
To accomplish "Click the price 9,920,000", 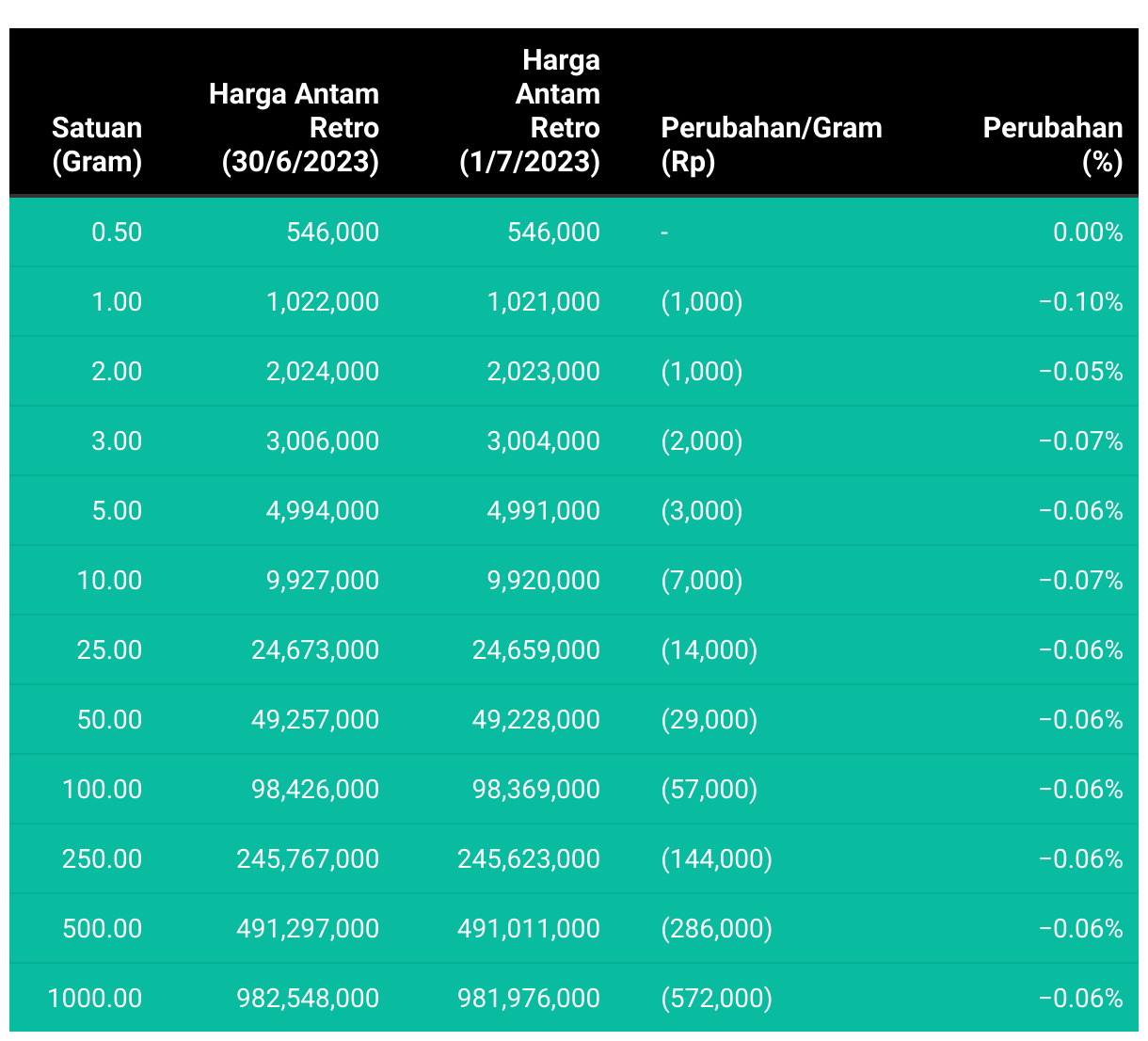I will [544, 581].
